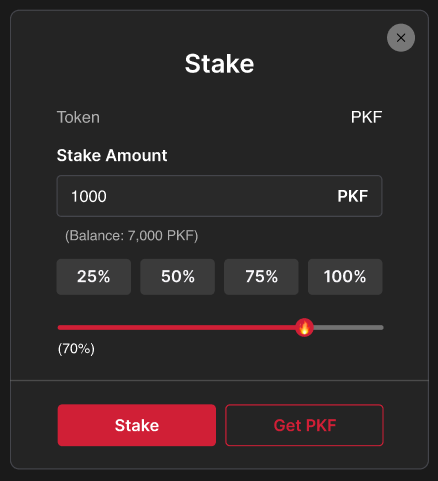Confirm with the red Stake button
Image resolution: width=438 pixels, height=481 pixels.
137,425
